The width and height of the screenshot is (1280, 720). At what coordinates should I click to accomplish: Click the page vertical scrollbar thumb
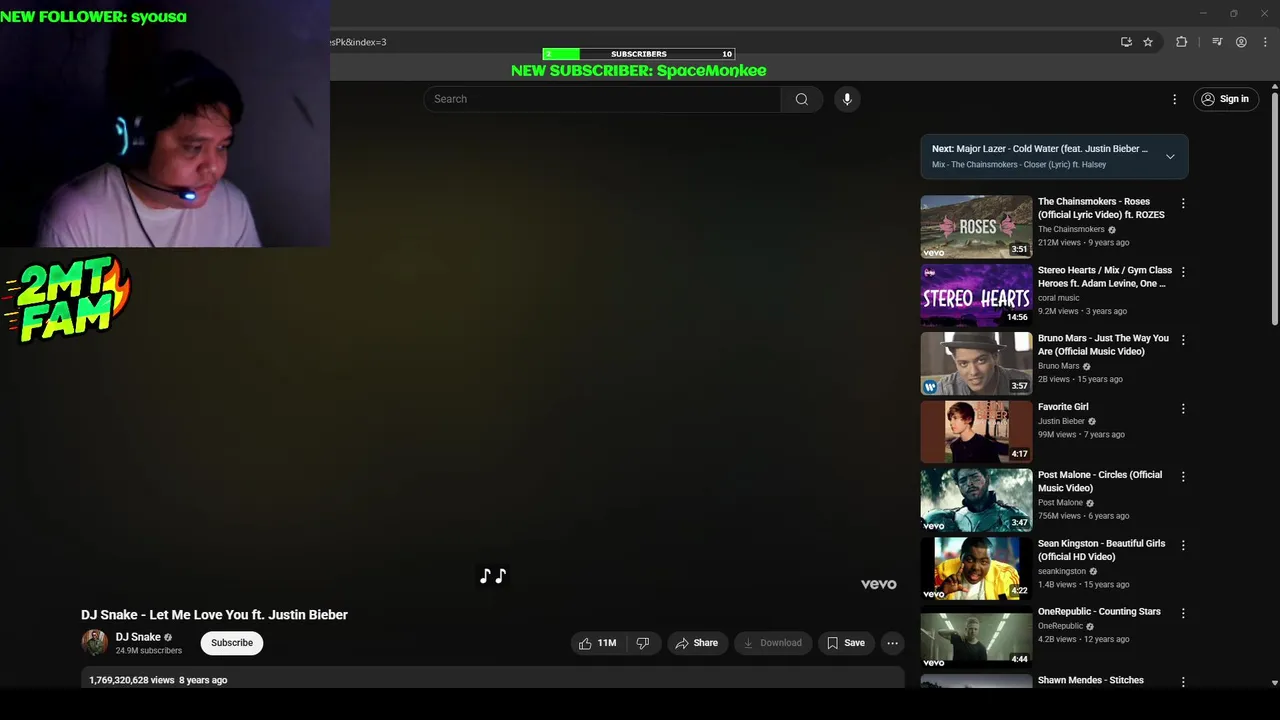coord(1274,210)
